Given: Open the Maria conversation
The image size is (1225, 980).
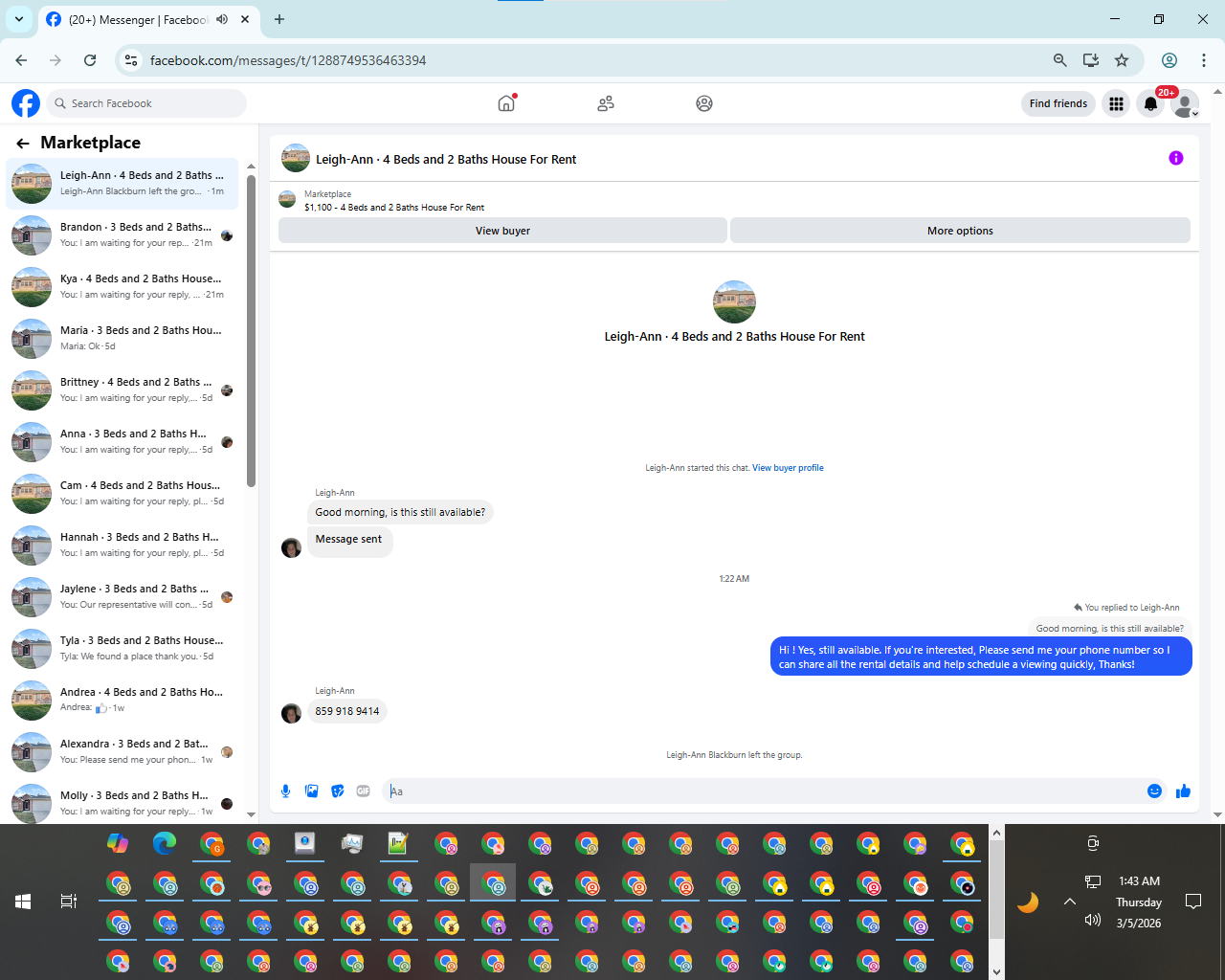Looking at the screenshot, I should 122,338.
